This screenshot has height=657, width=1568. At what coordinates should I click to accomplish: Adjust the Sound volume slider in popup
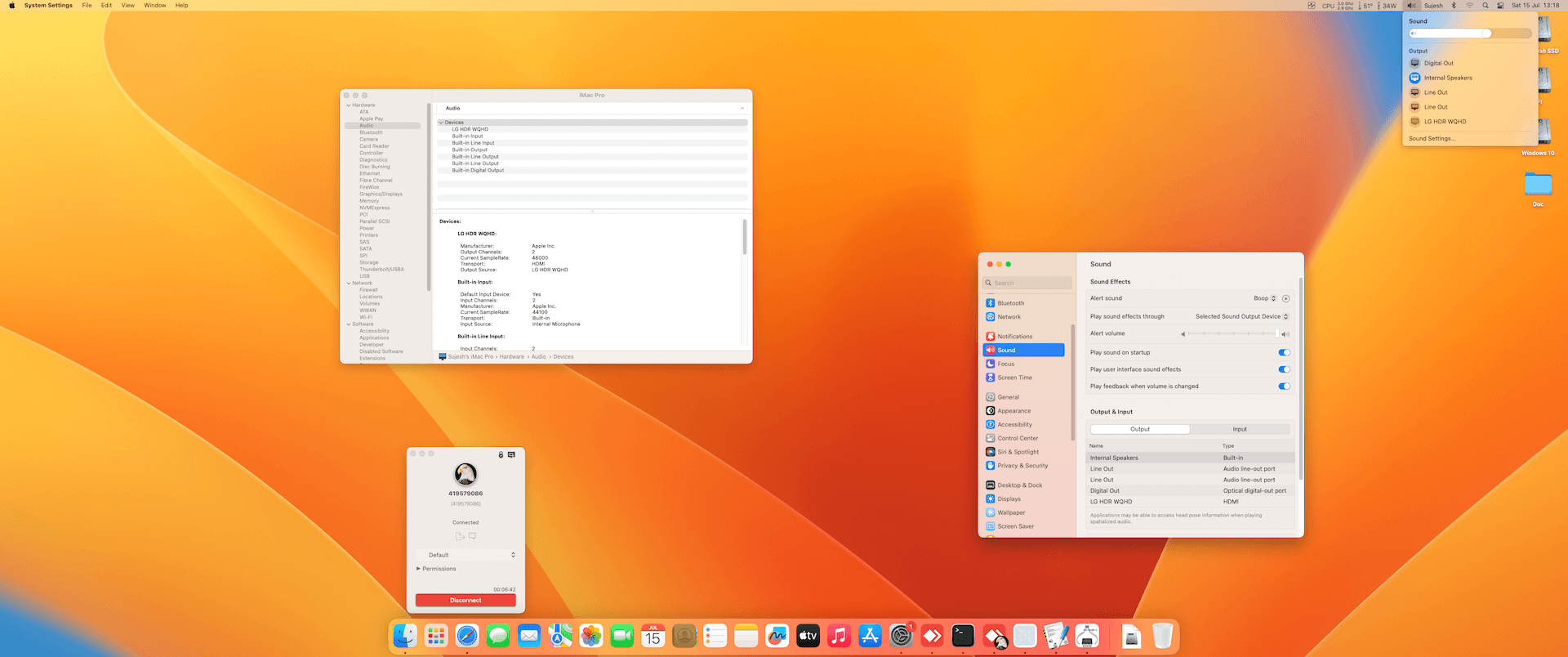(1470, 34)
